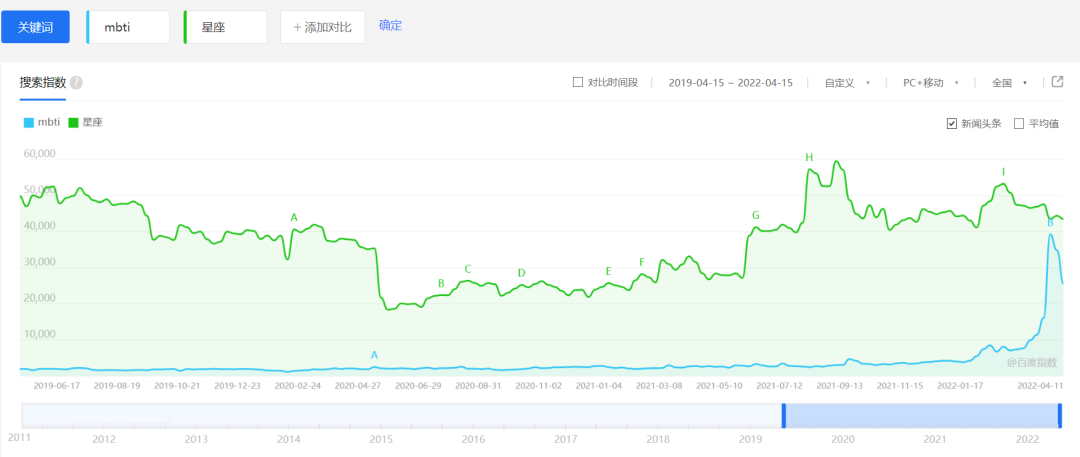Click news marker H on the green line
This screenshot has width=1080, height=457.
coord(809,157)
